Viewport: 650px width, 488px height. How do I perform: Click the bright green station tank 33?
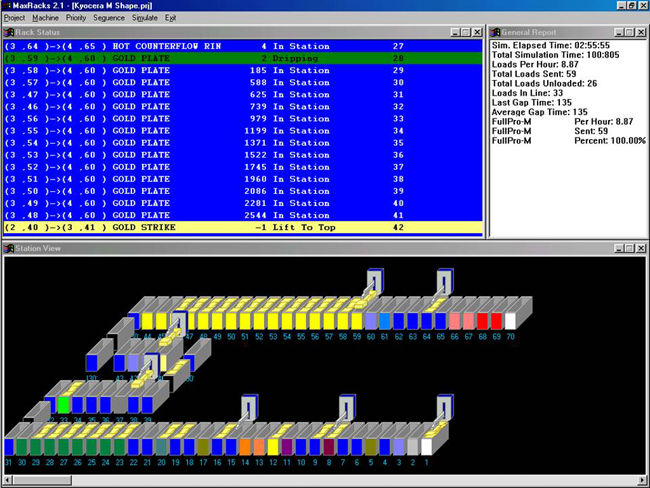pyautogui.click(x=63, y=405)
